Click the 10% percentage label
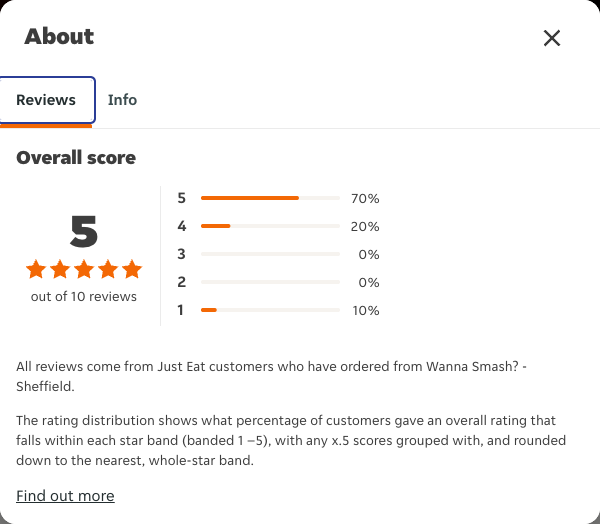This screenshot has height=524, width=600. pos(366,310)
